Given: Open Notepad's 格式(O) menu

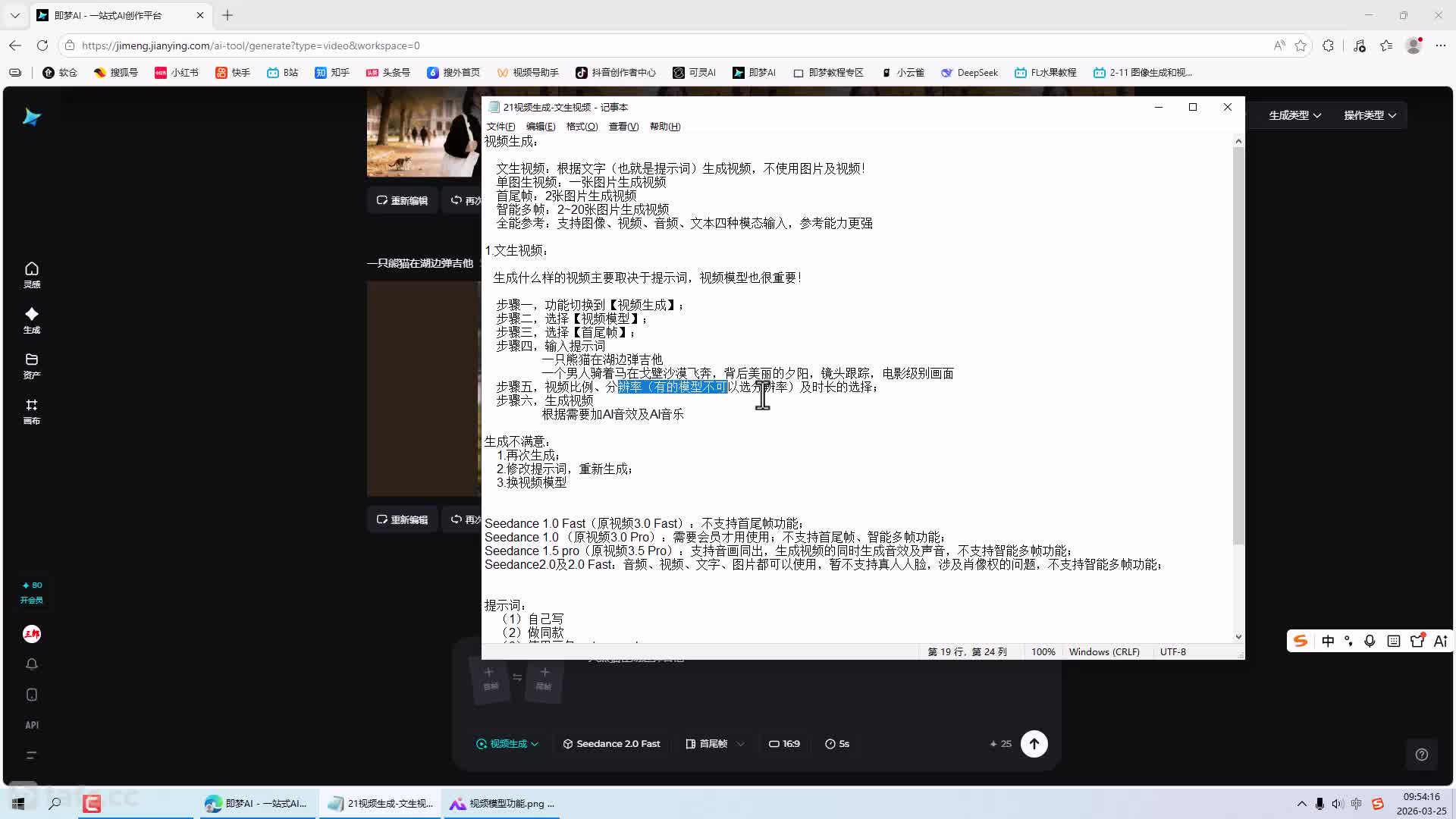Looking at the screenshot, I should (x=582, y=127).
